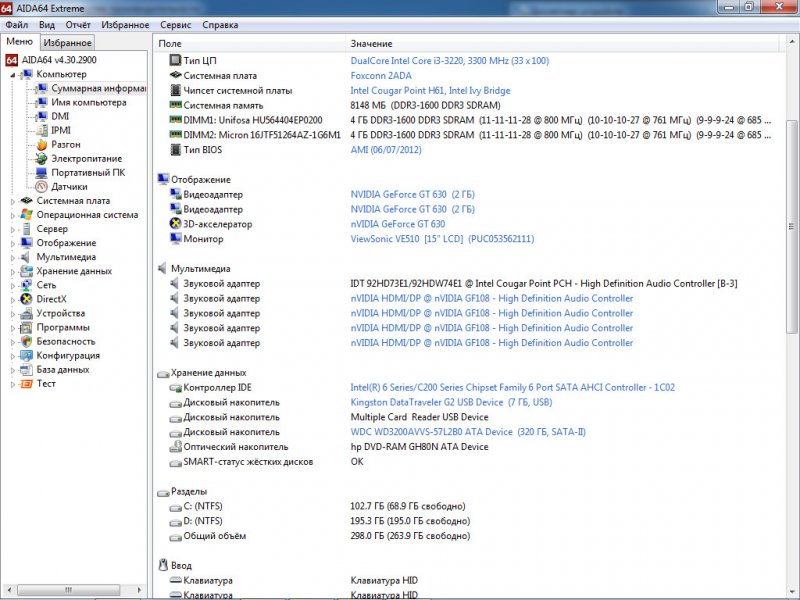Expand the Хранение данных tree node
The height and width of the screenshot is (600, 800).
[13, 271]
